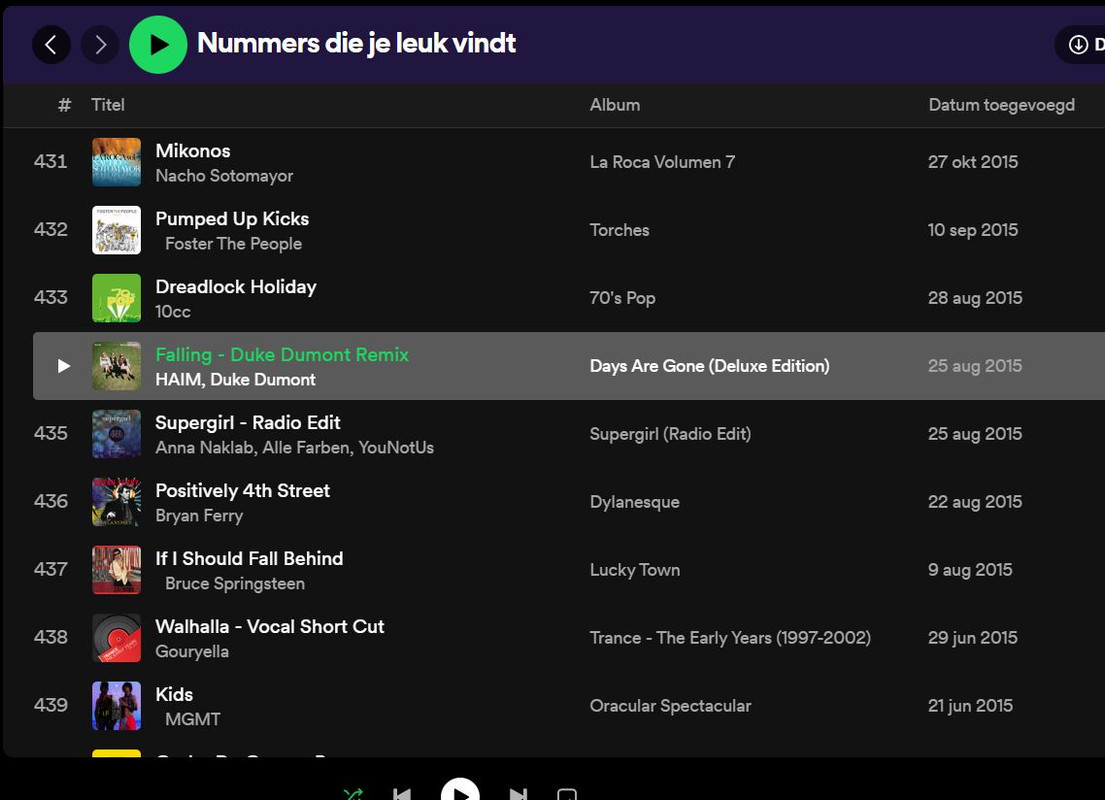Open album Oracular Spectacular
This screenshot has height=800, width=1105.
tap(669, 706)
